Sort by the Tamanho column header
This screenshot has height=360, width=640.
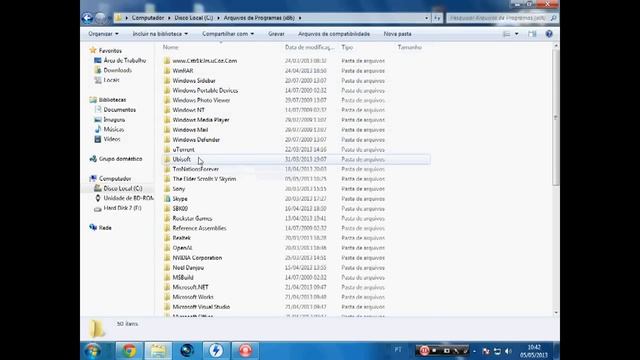click(x=409, y=47)
